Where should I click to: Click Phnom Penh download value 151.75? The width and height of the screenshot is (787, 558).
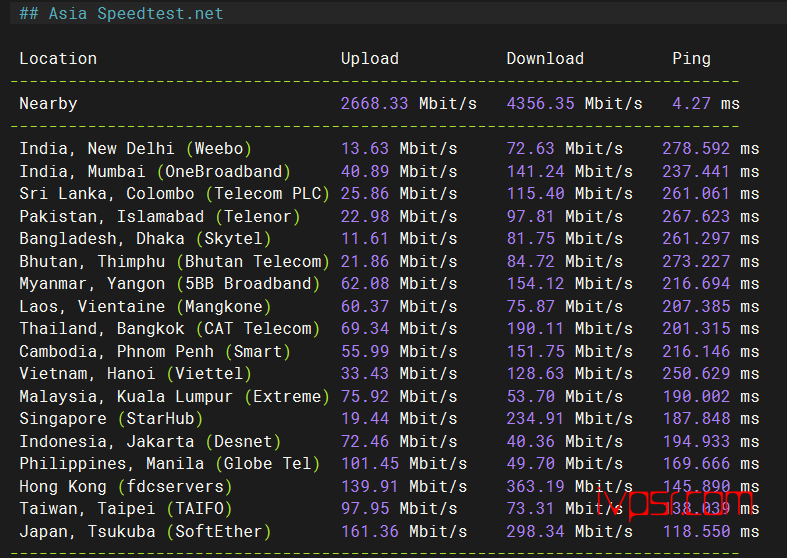tap(536, 352)
